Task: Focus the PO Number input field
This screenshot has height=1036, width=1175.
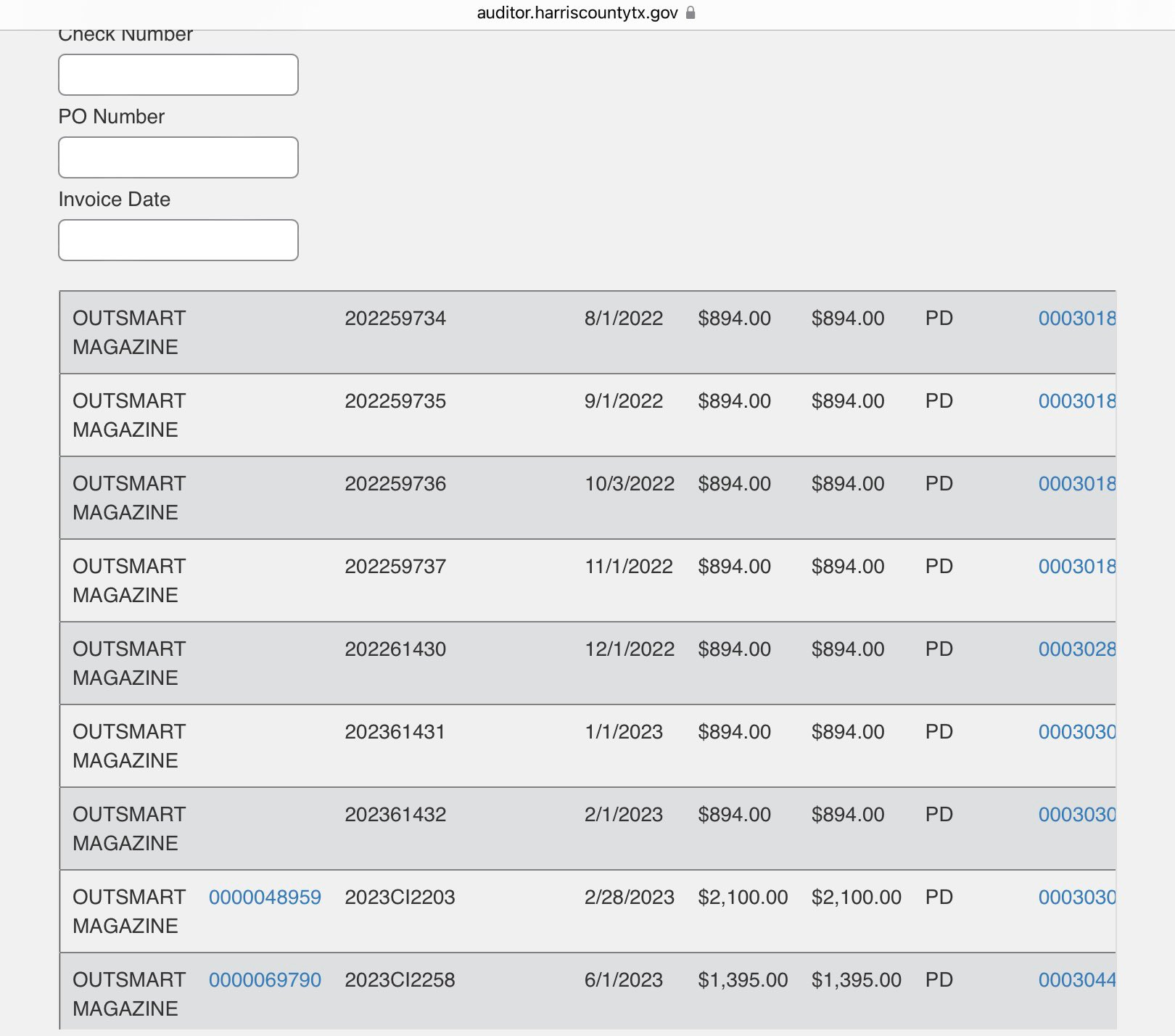Action: click(x=178, y=157)
